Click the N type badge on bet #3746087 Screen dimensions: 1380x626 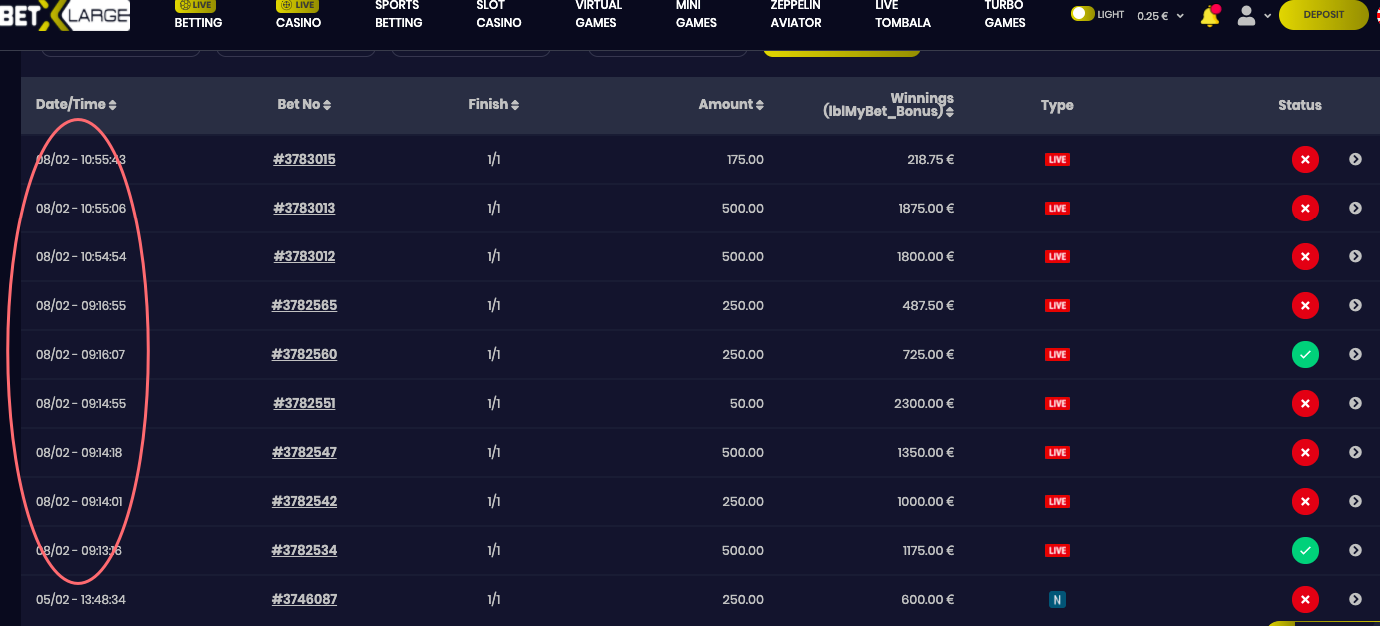pyautogui.click(x=1057, y=600)
